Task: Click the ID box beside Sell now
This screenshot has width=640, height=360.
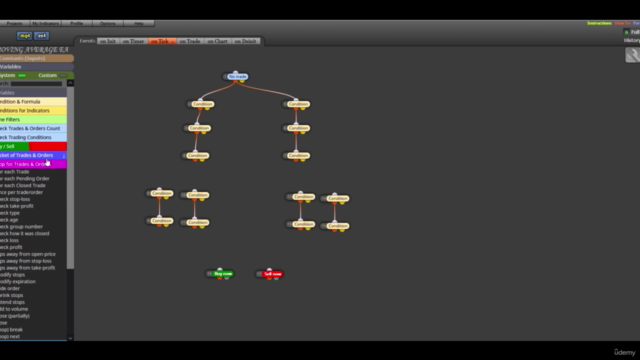Action: pyautogui.click(x=259, y=274)
